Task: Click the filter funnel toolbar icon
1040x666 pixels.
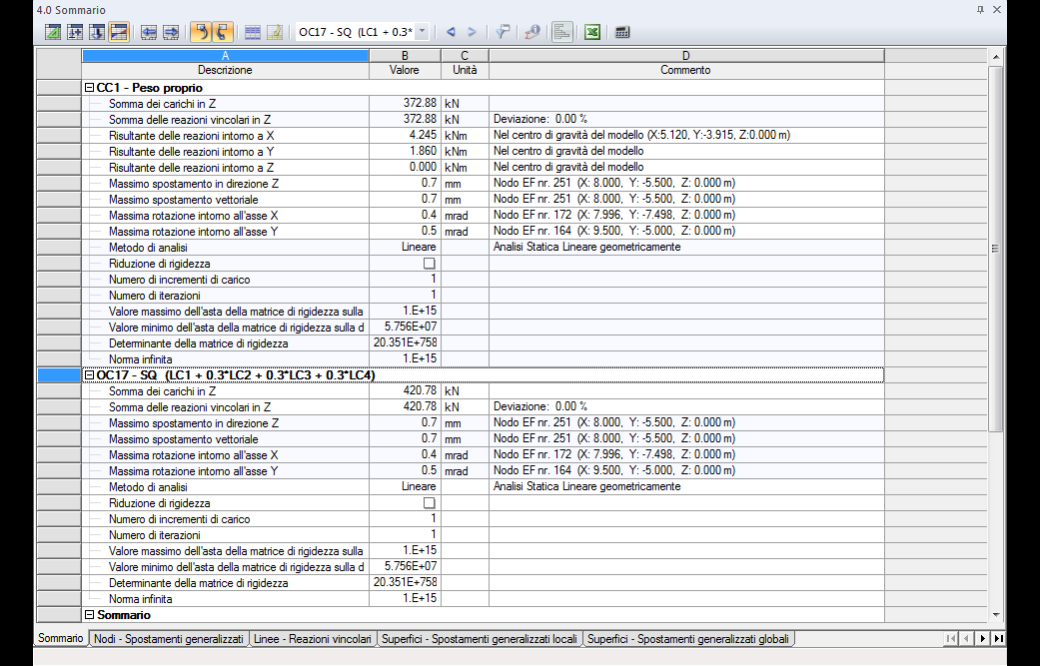Action: click(x=502, y=32)
